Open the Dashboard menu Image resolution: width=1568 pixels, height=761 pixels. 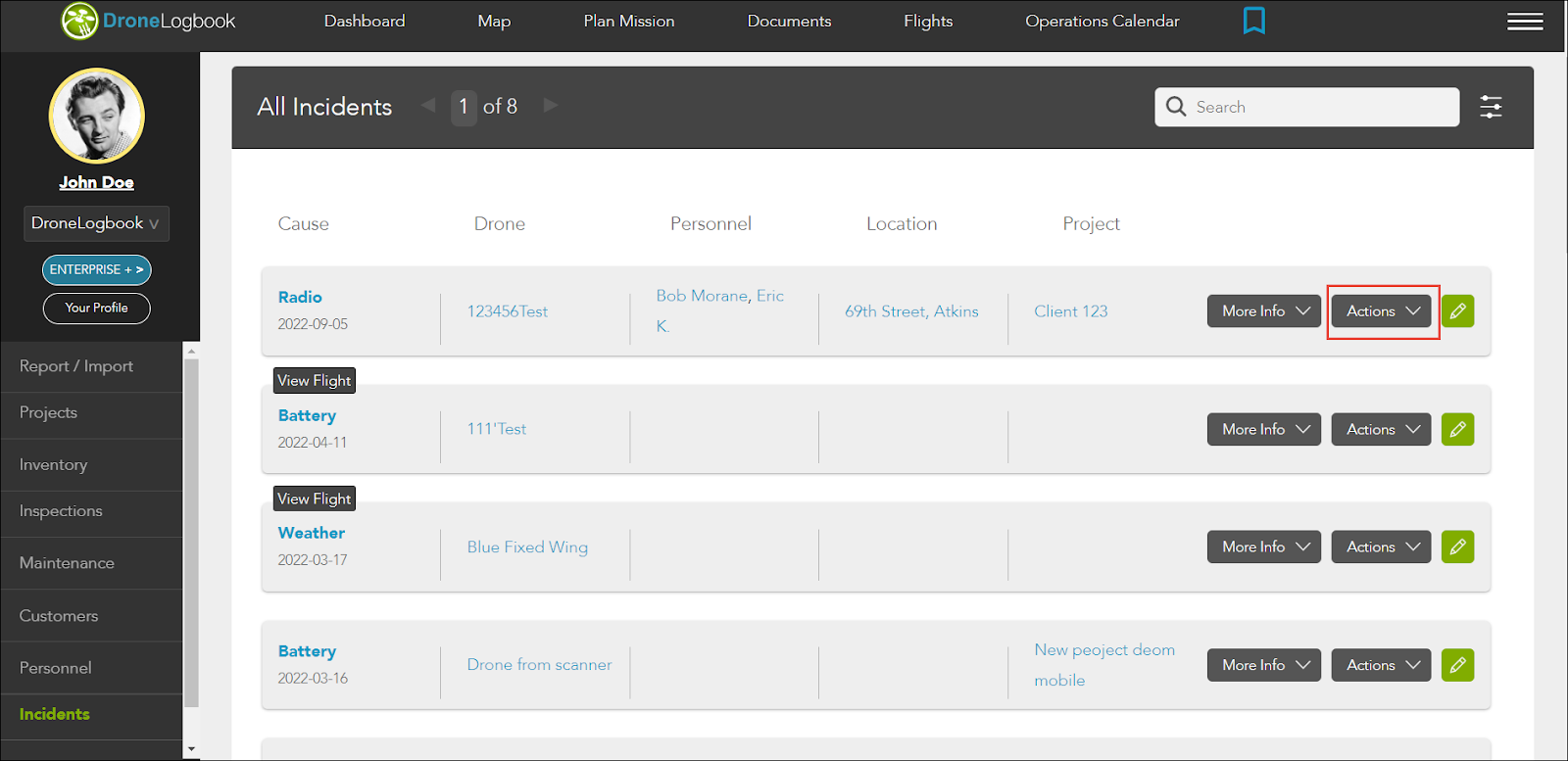click(x=365, y=21)
